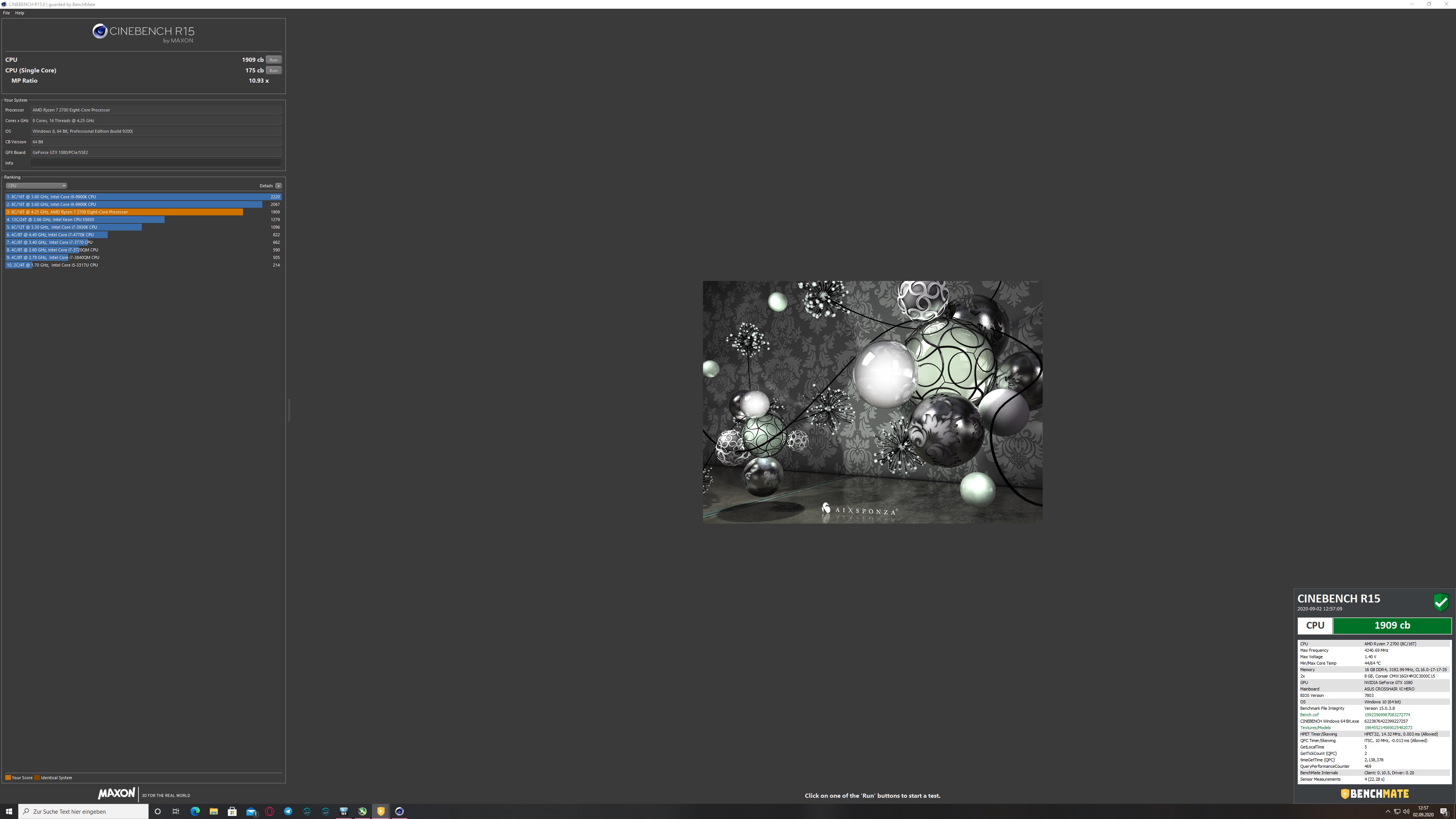Viewport: 1456px width, 819px height.
Task: Open network status tray icon
Action: pos(1397,812)
